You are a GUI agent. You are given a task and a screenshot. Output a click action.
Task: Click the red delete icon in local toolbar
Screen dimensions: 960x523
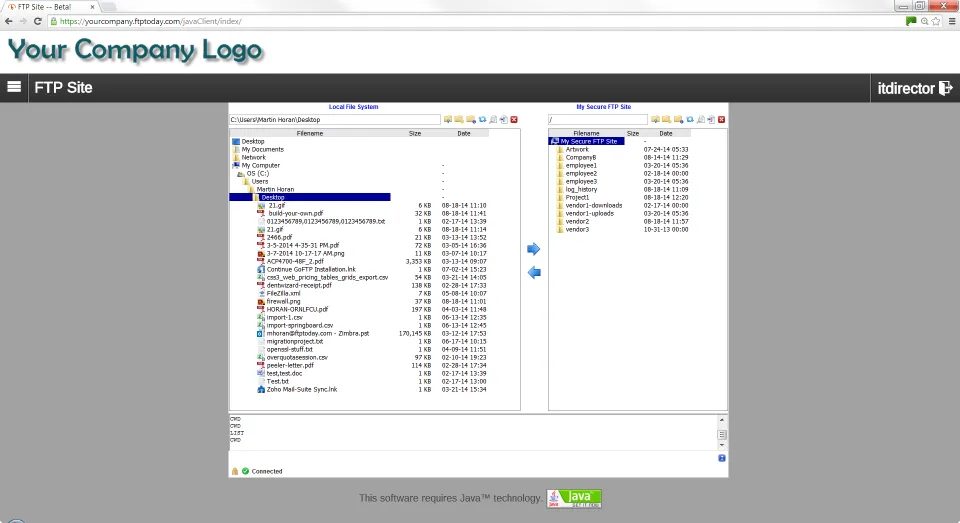pos(514,120)
